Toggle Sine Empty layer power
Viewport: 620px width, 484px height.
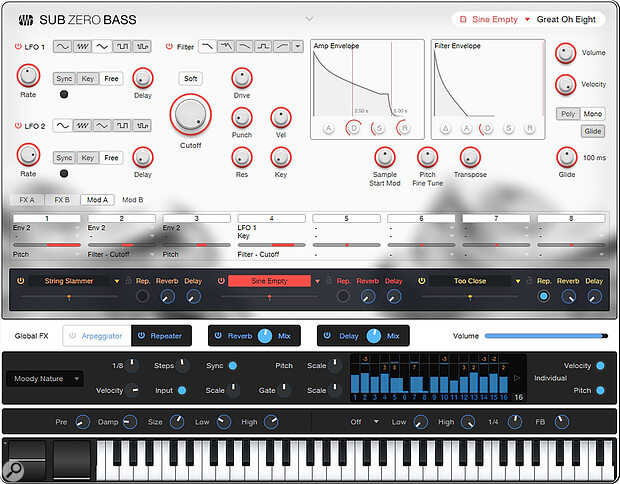(x=221, y=281)
